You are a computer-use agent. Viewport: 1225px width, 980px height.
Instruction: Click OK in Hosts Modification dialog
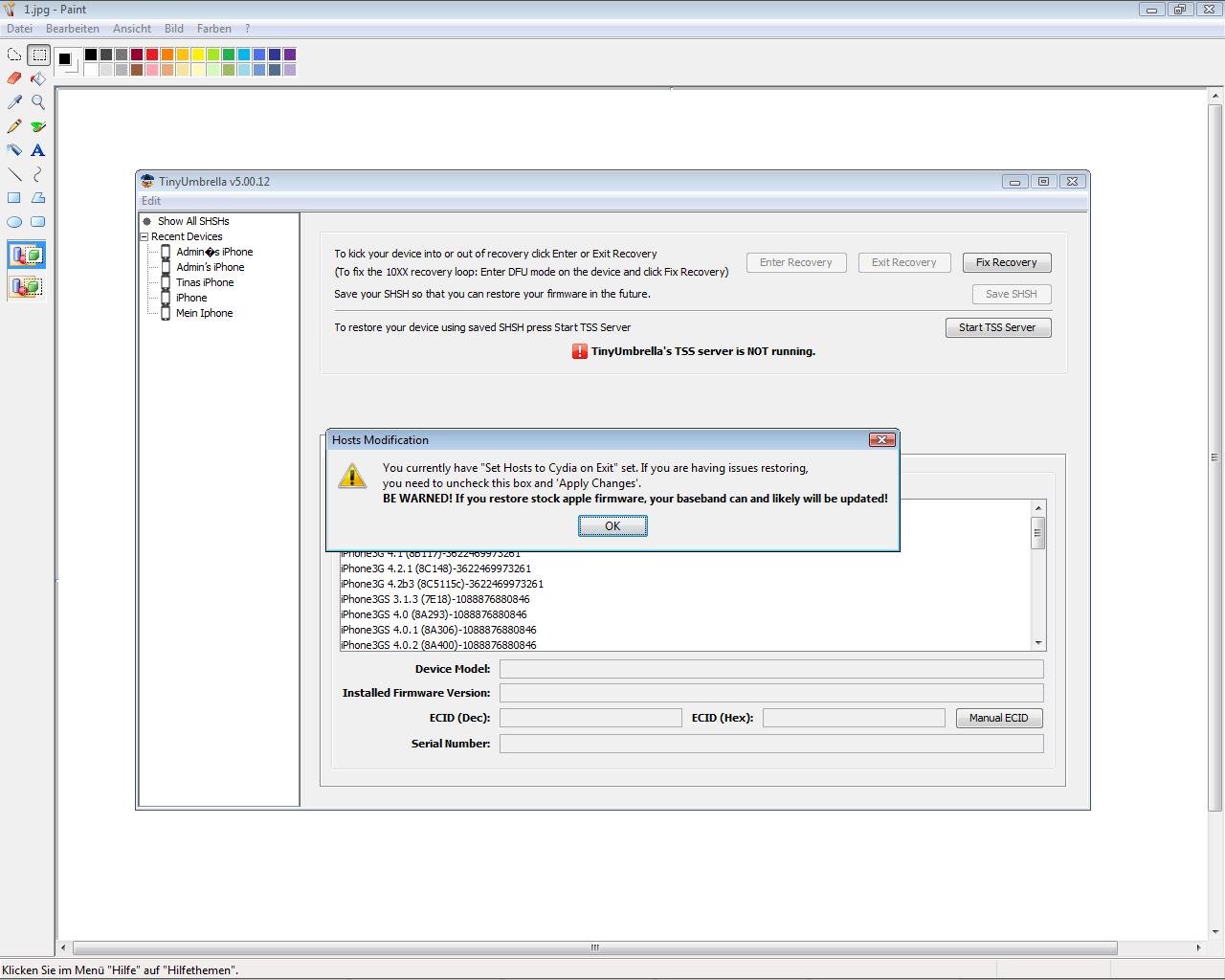[612, 526]
